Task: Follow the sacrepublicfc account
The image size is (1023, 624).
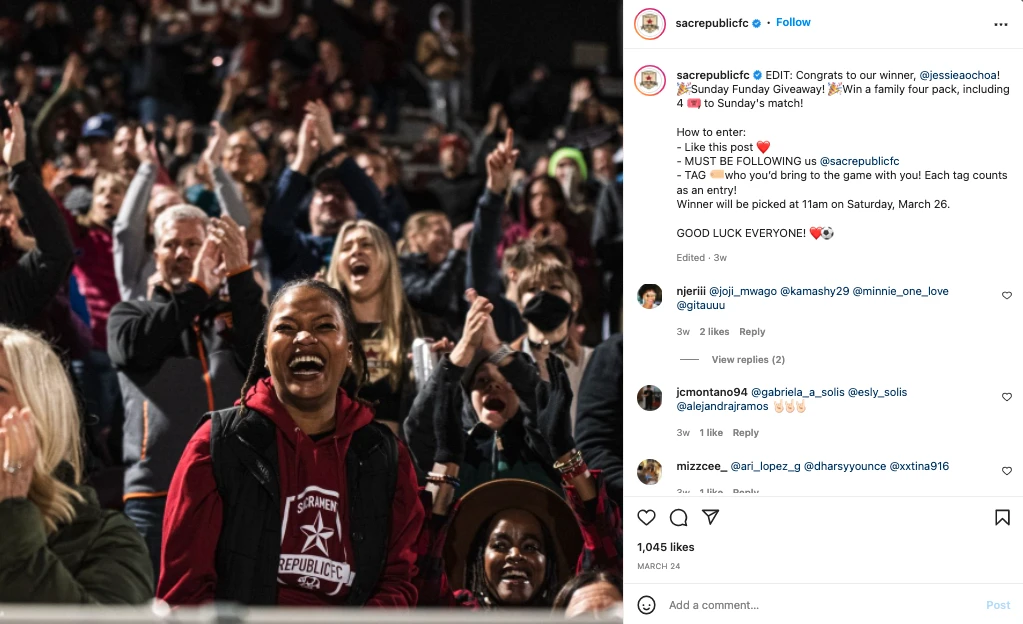Action: click(x=793, y=22)
